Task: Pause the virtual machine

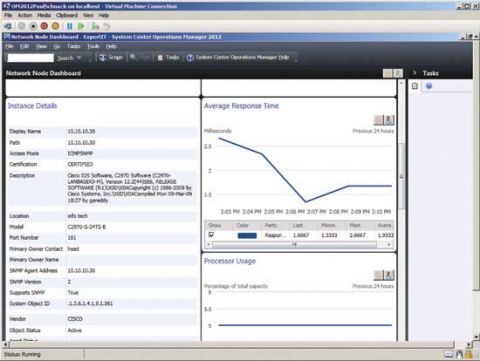Action: click(70, 26)
